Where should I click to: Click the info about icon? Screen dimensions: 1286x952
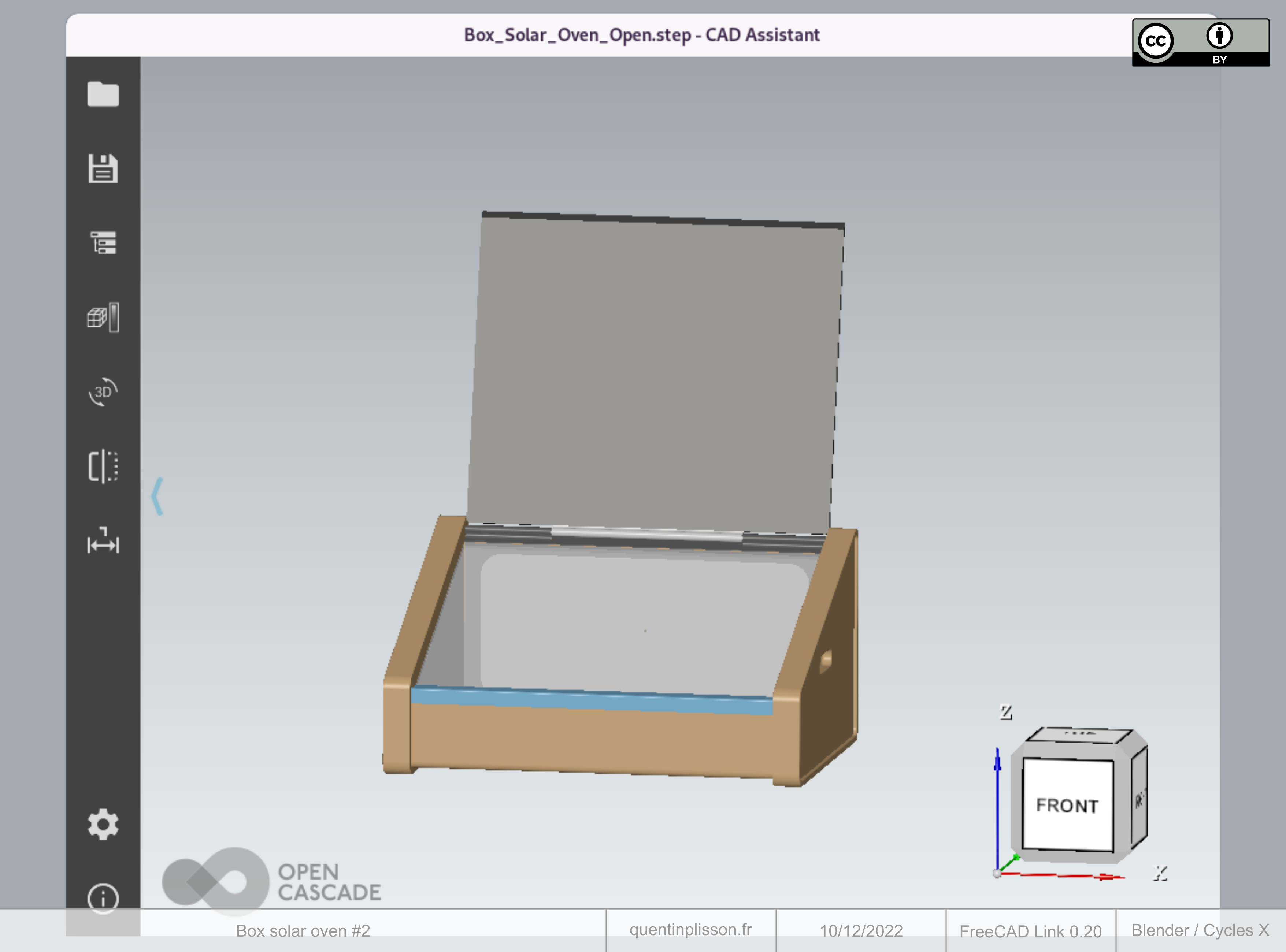(103, 899)
